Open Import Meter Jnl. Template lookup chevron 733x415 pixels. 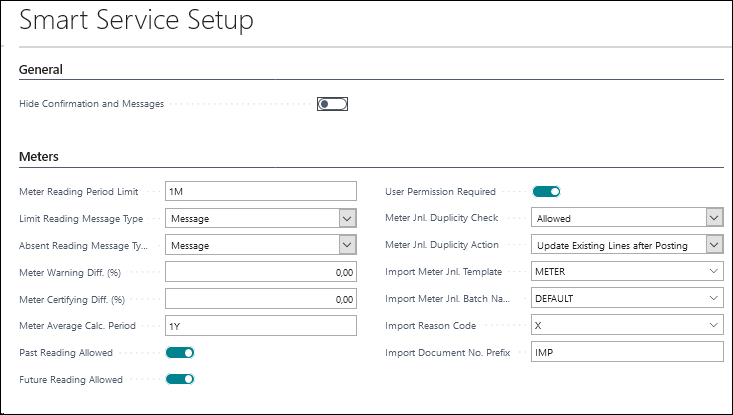pyautogui.click(x=713, y=272)
